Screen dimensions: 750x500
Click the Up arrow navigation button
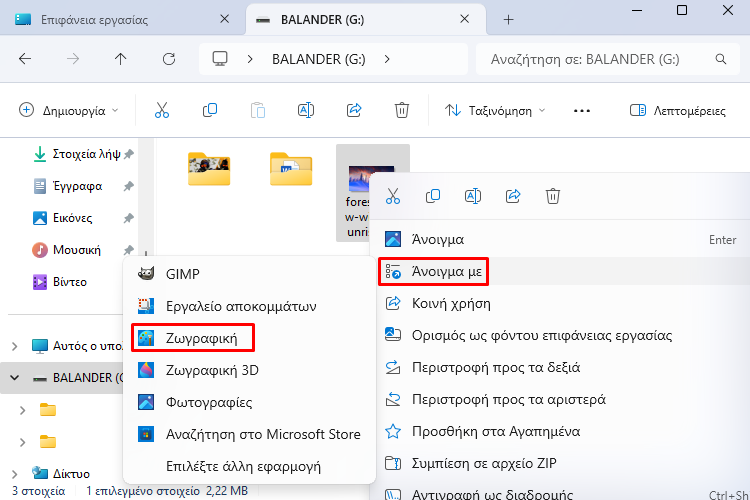[121, 59]
